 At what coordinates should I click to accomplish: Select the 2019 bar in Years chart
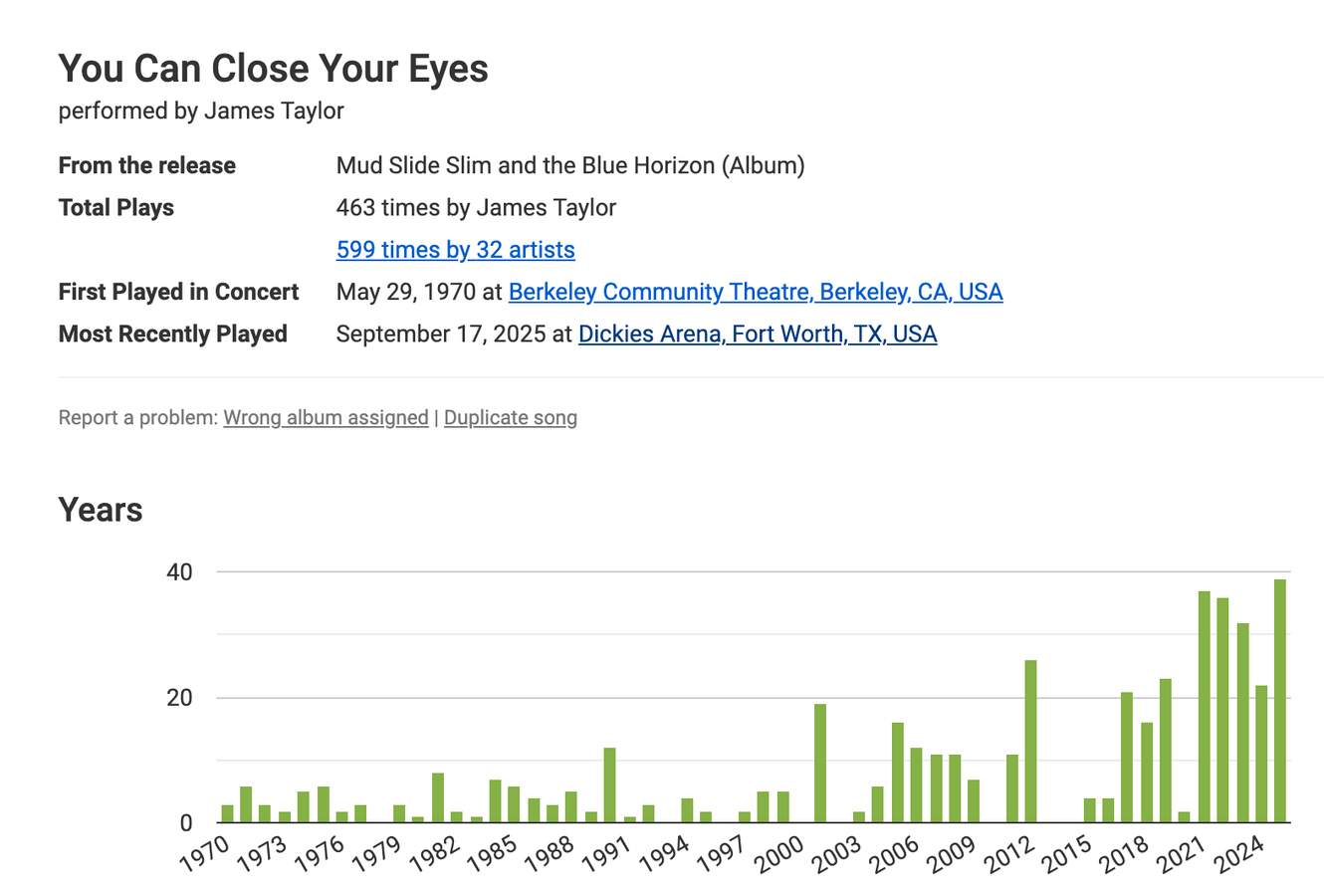[x=1166, y=752]
